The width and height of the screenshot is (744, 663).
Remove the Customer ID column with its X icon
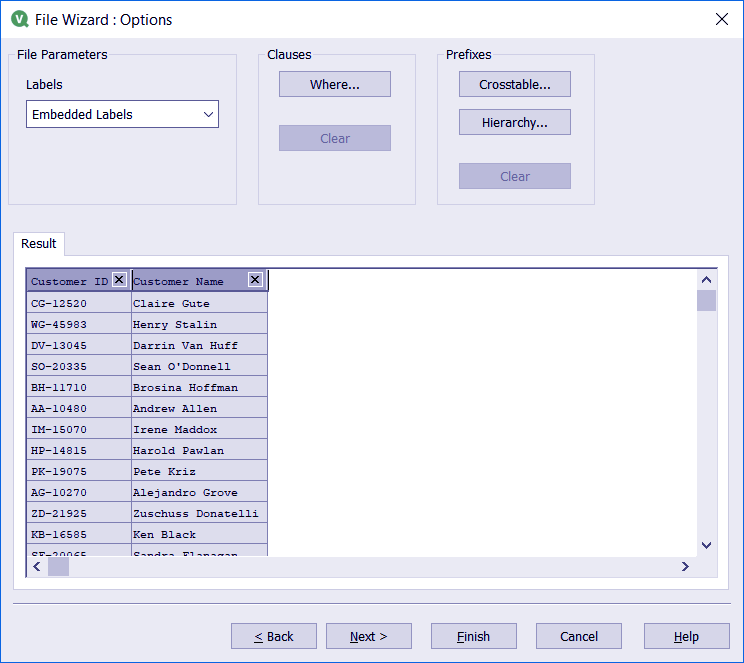(x=119, y=280)
